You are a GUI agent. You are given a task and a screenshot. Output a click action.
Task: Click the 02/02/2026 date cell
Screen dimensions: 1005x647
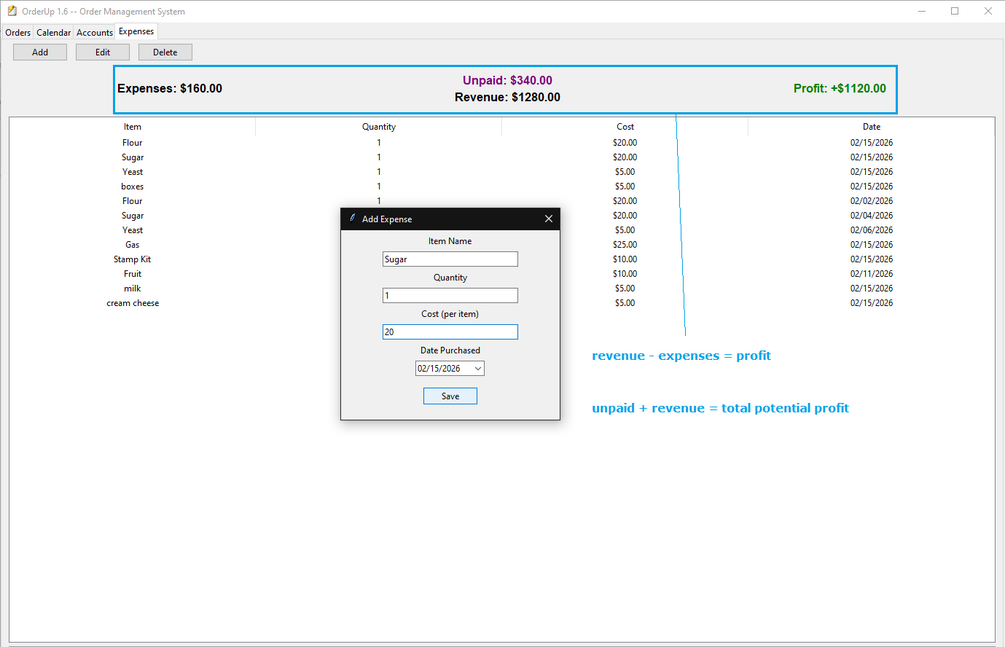(x=871, y=201)
